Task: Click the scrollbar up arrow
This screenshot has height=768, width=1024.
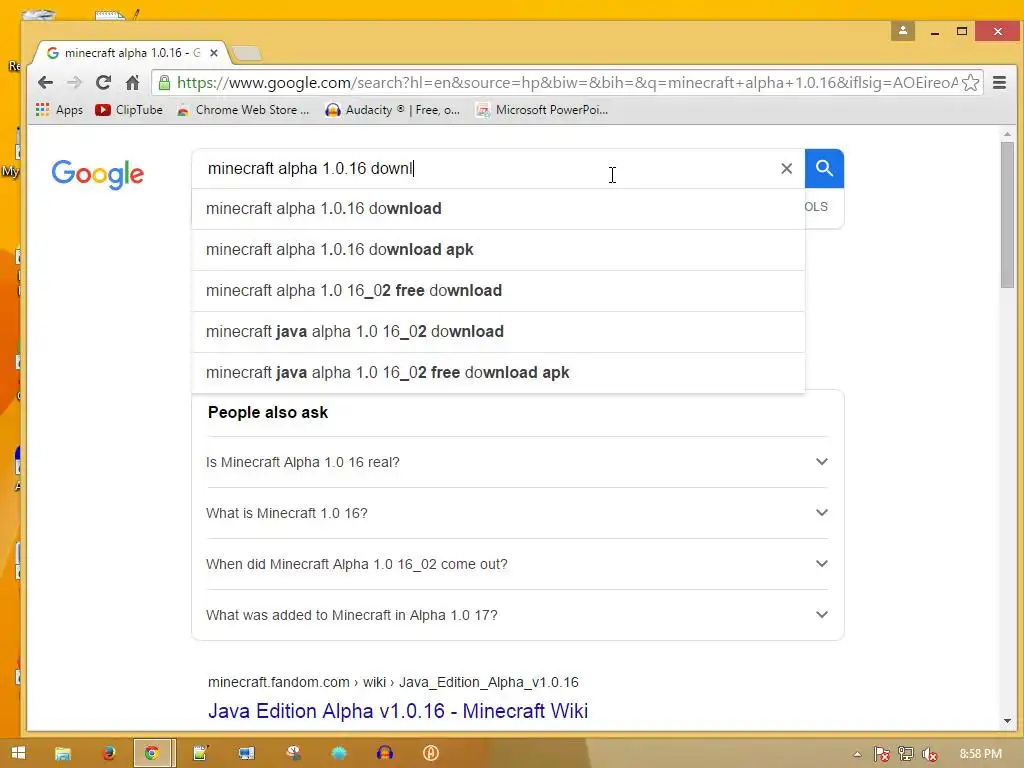Action: coord(1007,134)
